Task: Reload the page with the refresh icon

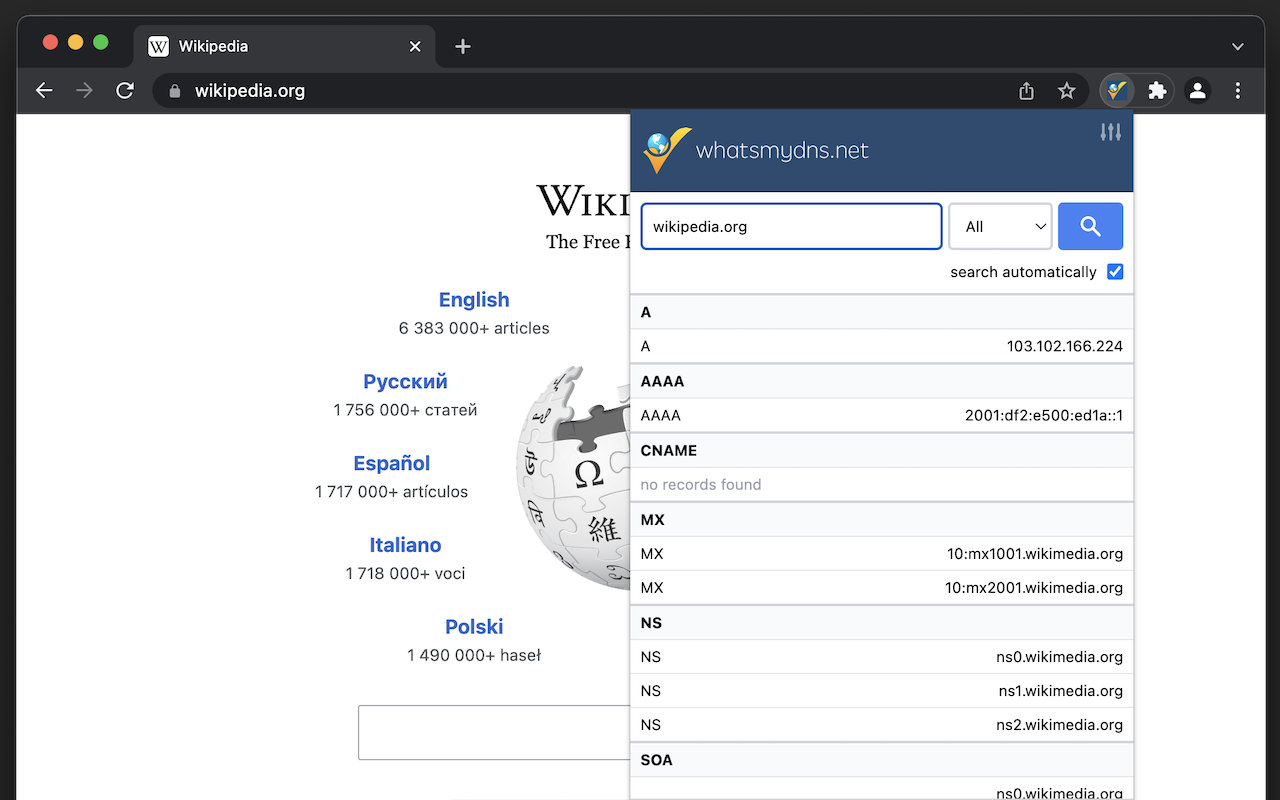Action: (124, 90)
